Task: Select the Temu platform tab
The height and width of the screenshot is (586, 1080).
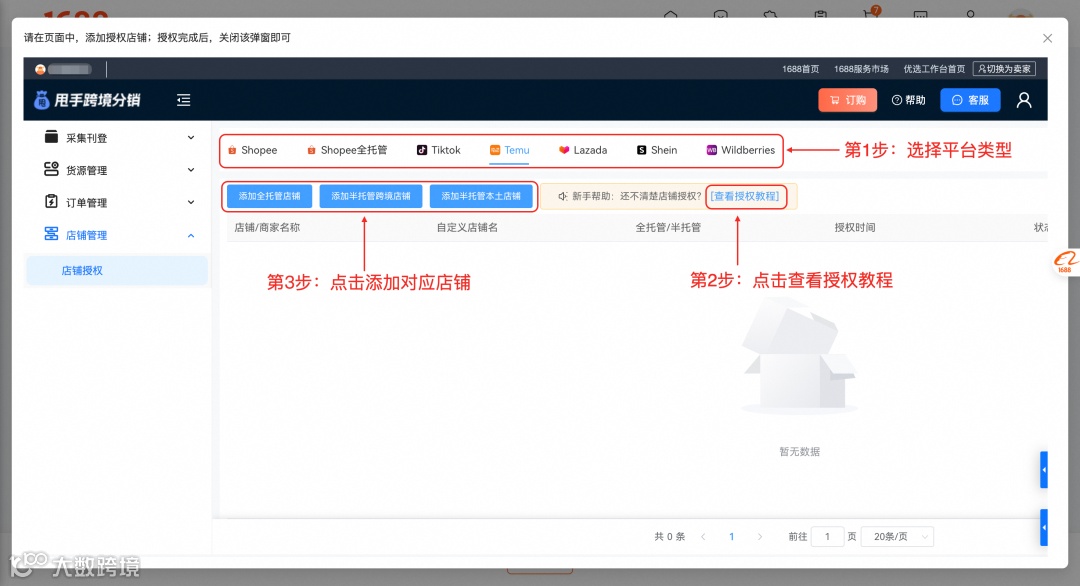Action: 510,150
